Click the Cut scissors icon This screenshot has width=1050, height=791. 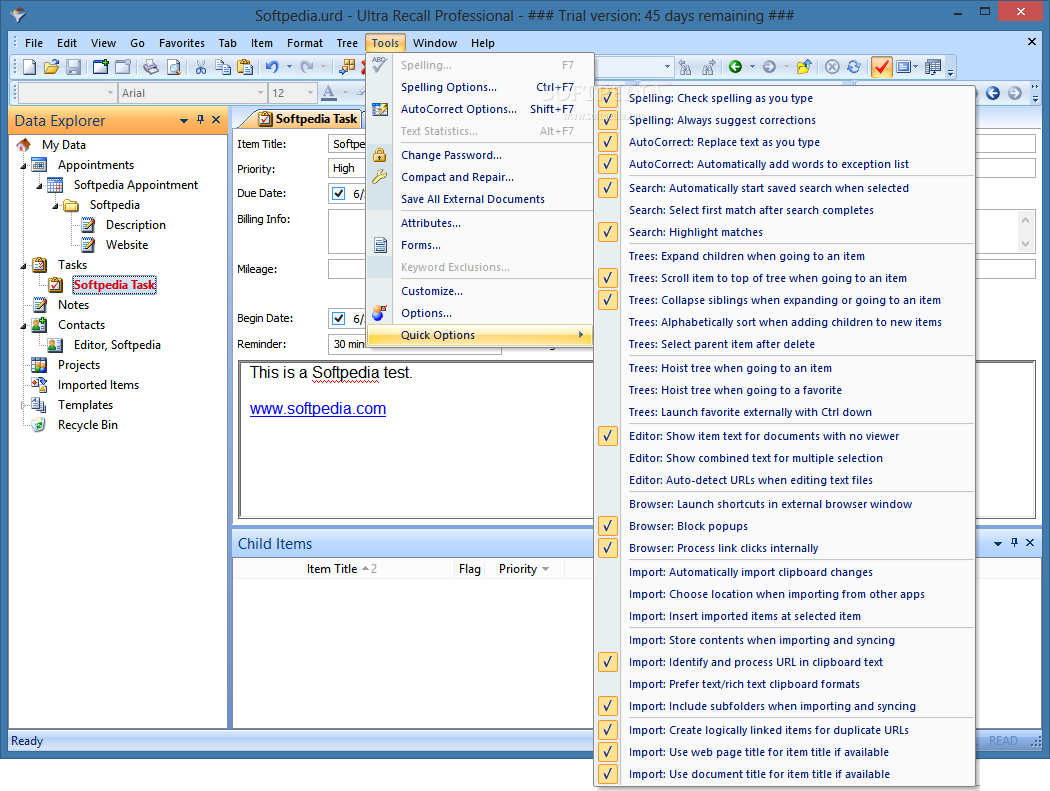(x=201, y=67)
